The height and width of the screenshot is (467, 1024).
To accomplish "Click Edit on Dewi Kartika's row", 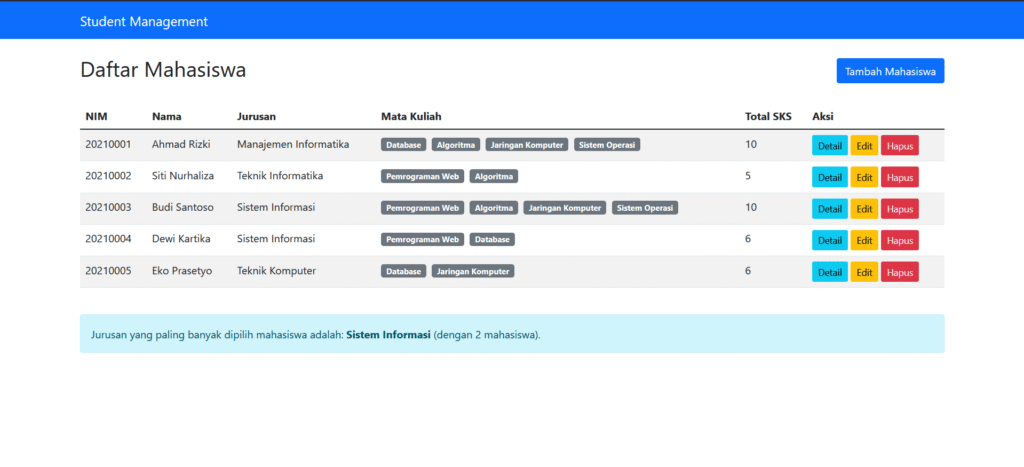I will tap(864, 241).
